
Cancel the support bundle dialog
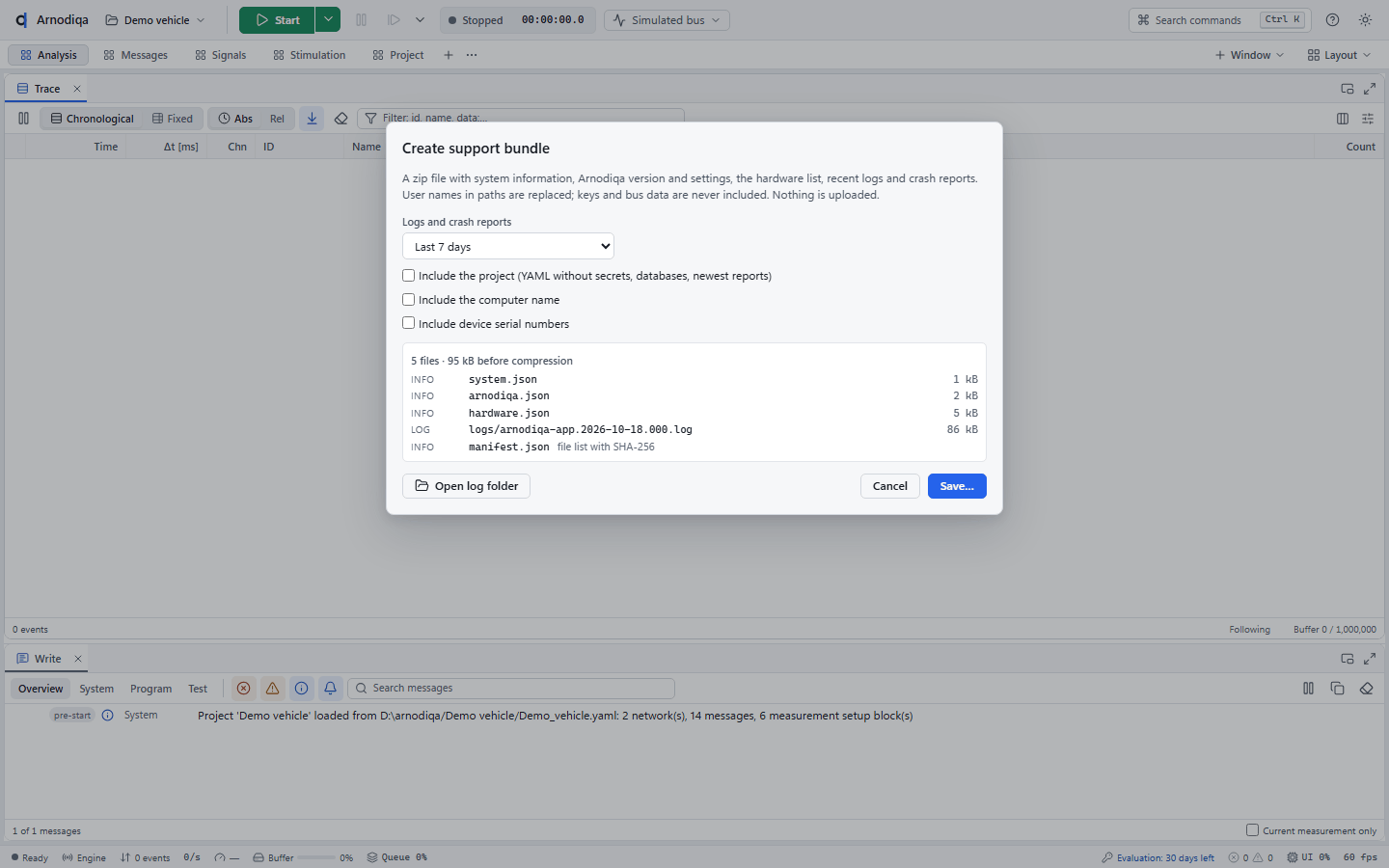pos(889,486)
